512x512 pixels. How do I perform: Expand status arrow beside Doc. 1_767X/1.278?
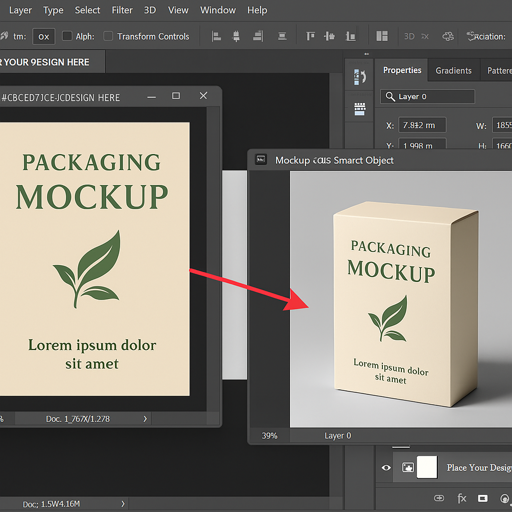(x=145, y=419)
